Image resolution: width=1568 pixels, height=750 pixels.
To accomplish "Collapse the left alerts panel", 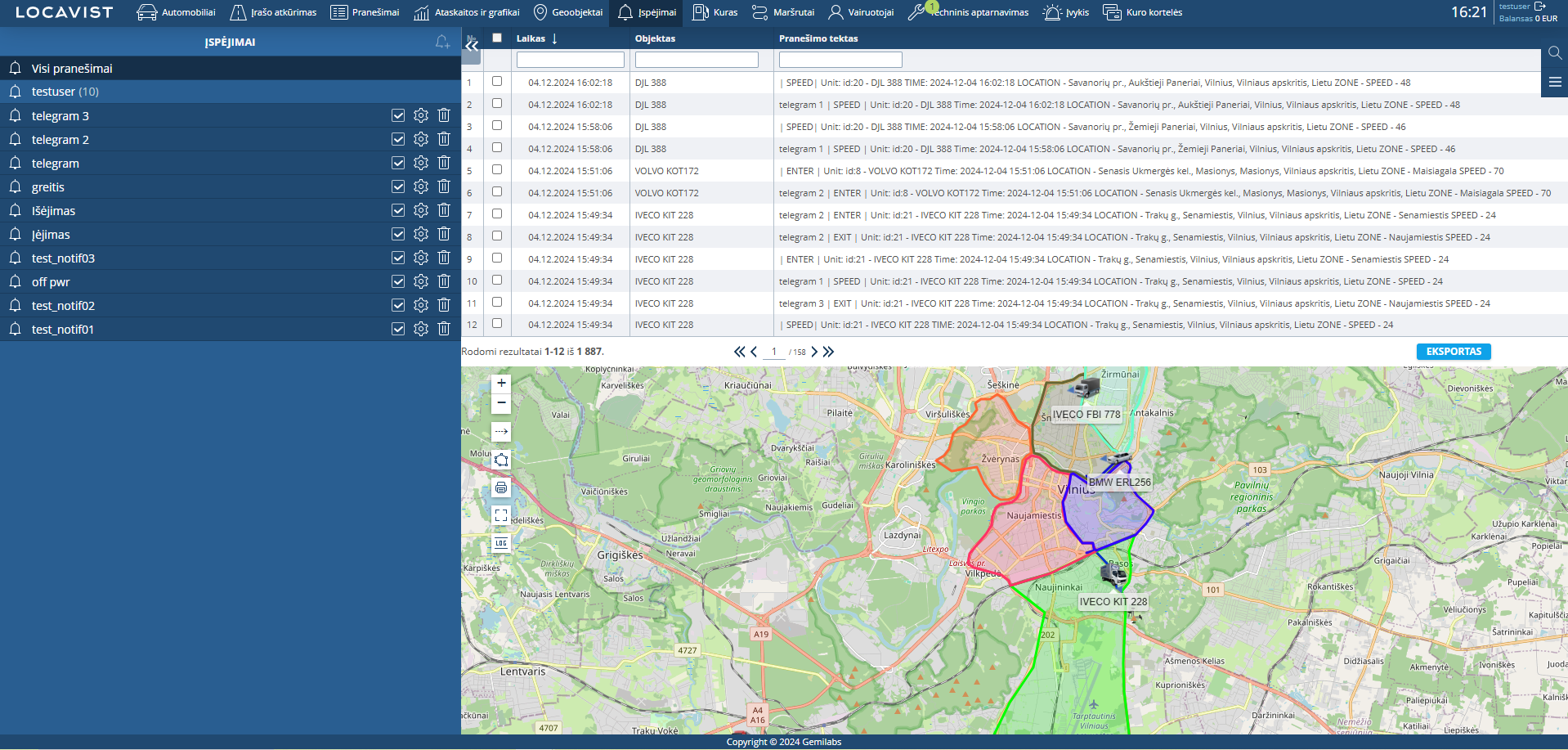I will (x=472, y=47).
